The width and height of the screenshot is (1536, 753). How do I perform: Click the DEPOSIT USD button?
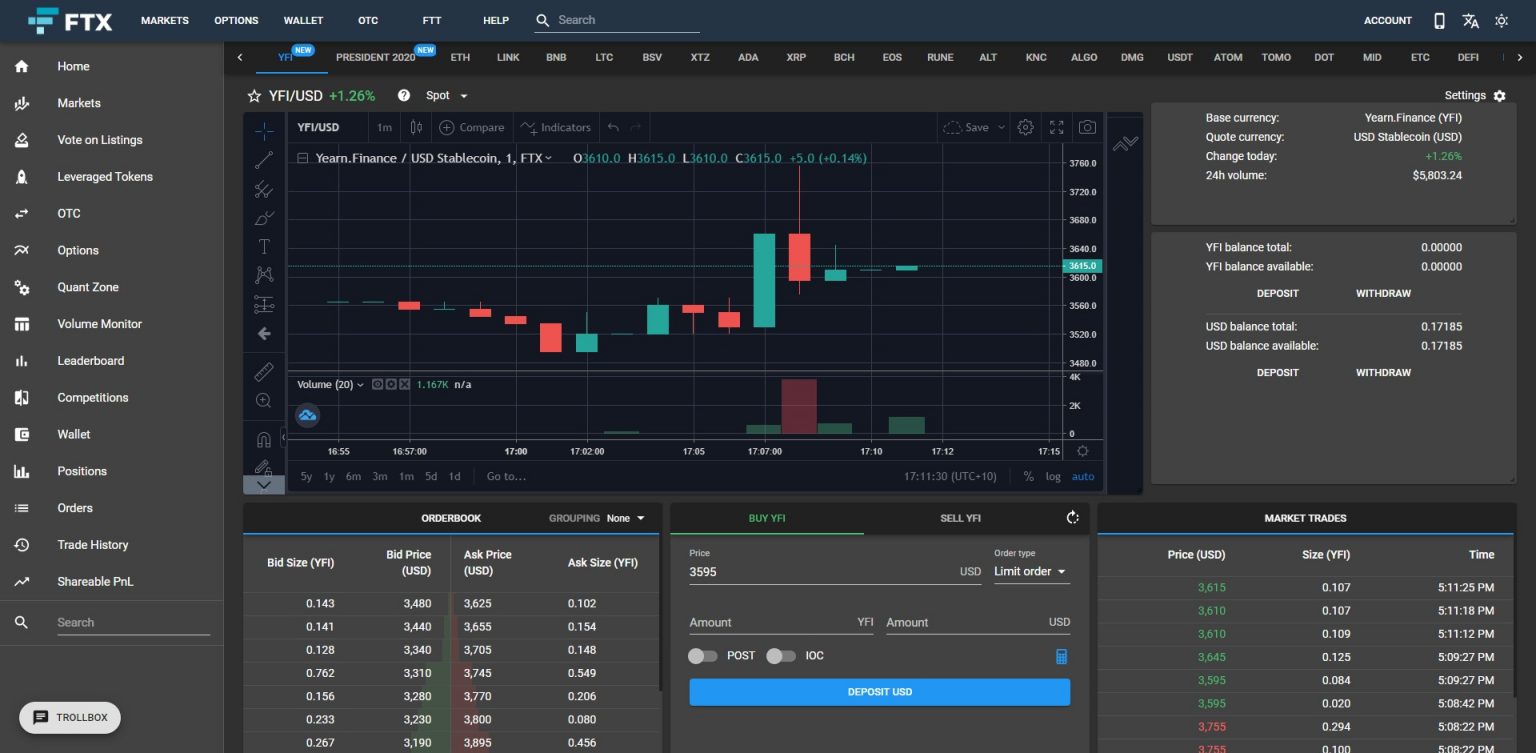(x=879, y=691)
